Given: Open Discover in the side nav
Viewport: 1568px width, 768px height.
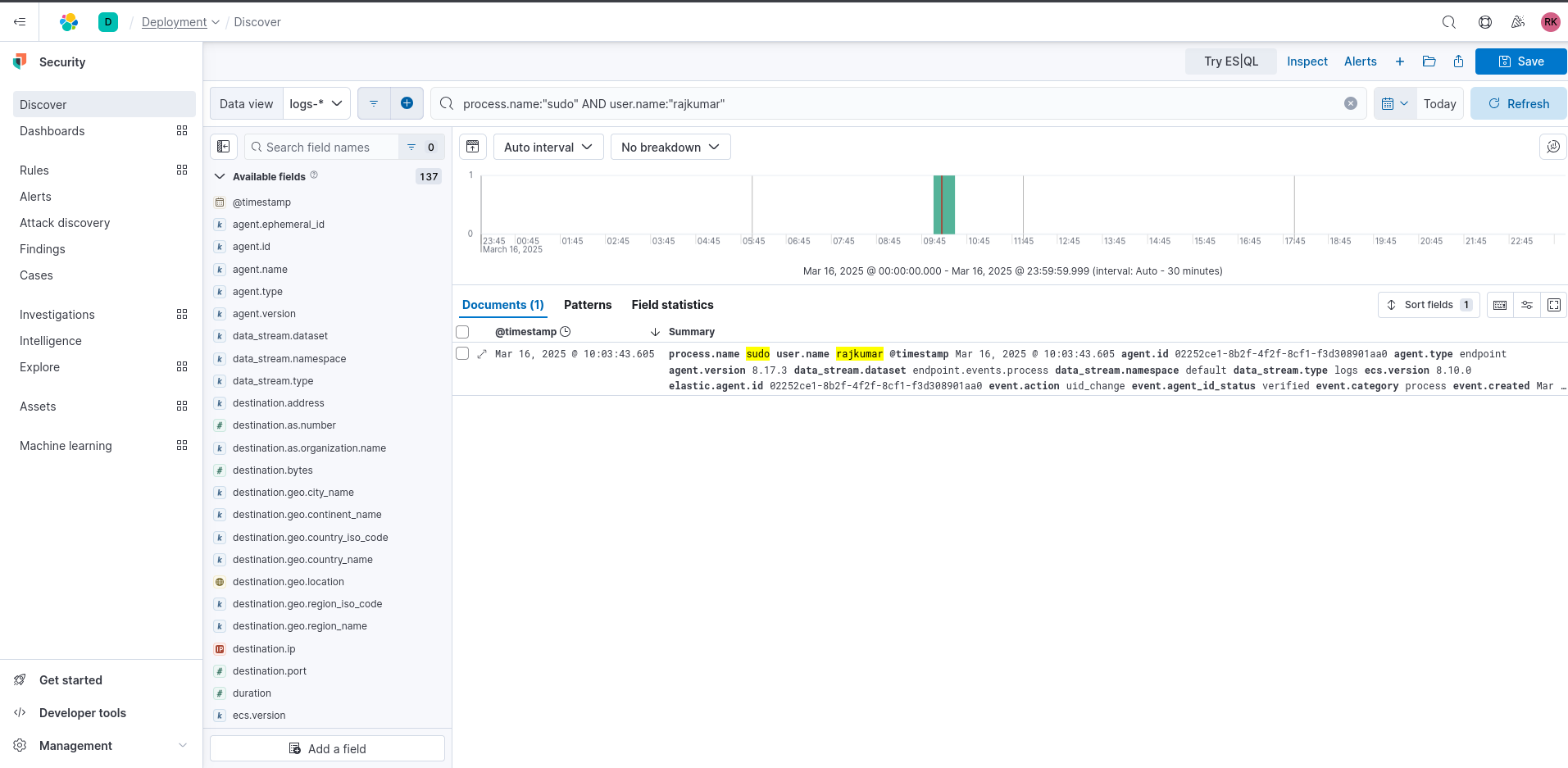Looking at the screenshot, I should pyautogui.click(x=104, y=104).
